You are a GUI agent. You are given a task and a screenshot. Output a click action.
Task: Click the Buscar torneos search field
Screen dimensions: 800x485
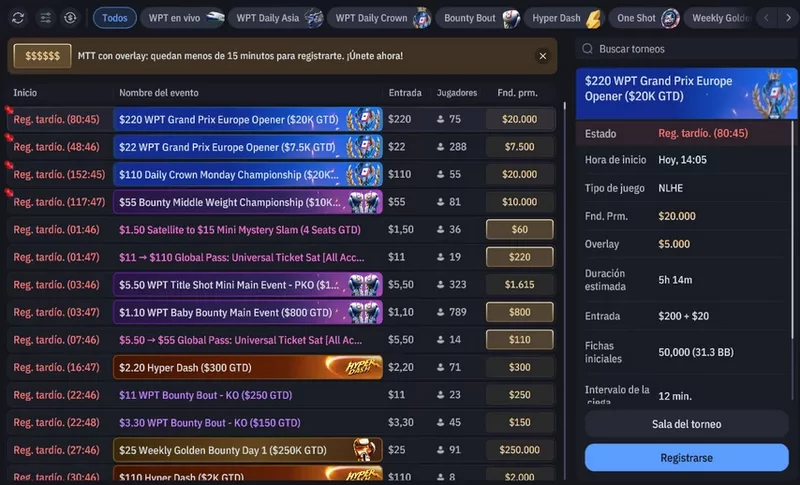click(x=690, y=49)
